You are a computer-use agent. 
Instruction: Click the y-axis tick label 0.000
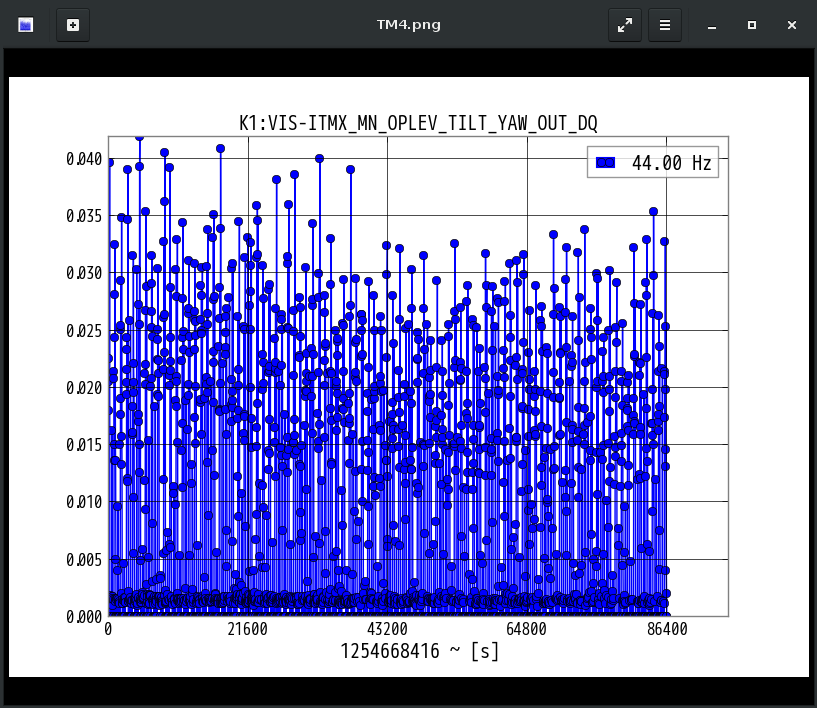(84, 617)
